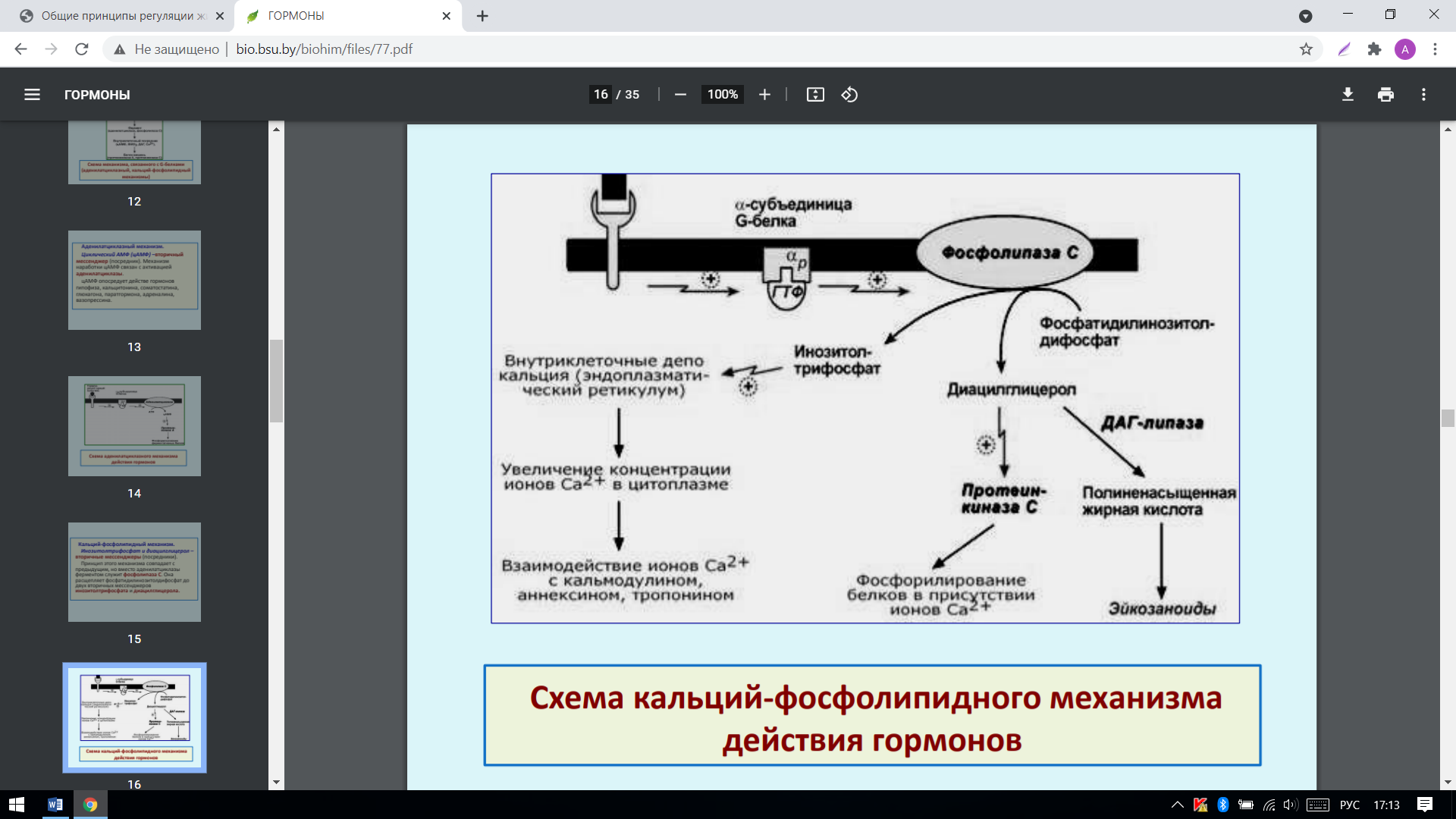This screenshot has width=1456, height=819.
Task: Open the purple profile avatar
Action: [x=1405, y=49]
